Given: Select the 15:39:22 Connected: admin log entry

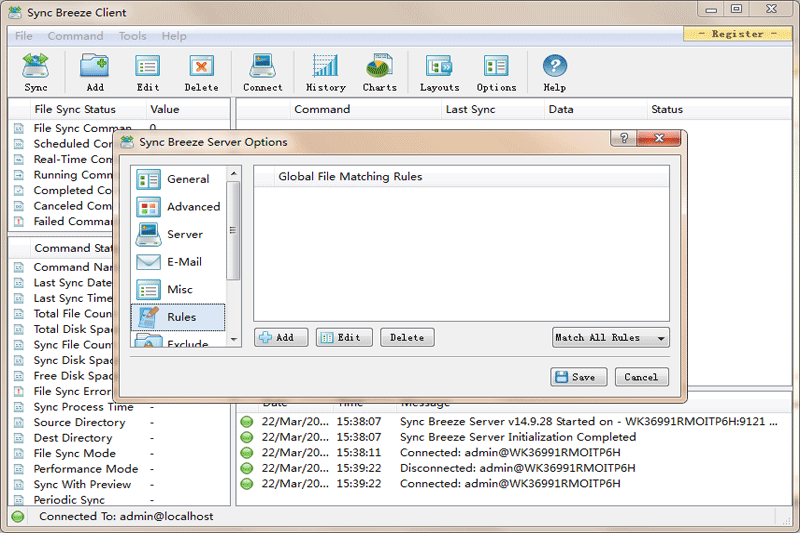Looking at the screenshot, I should click(514, 484).
